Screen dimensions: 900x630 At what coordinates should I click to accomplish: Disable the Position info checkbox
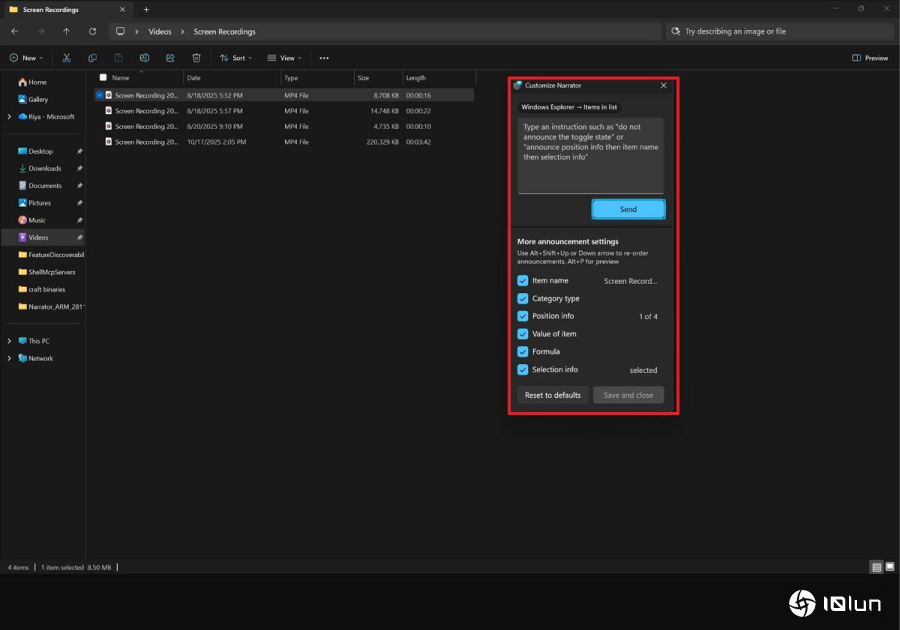point(523,316)
